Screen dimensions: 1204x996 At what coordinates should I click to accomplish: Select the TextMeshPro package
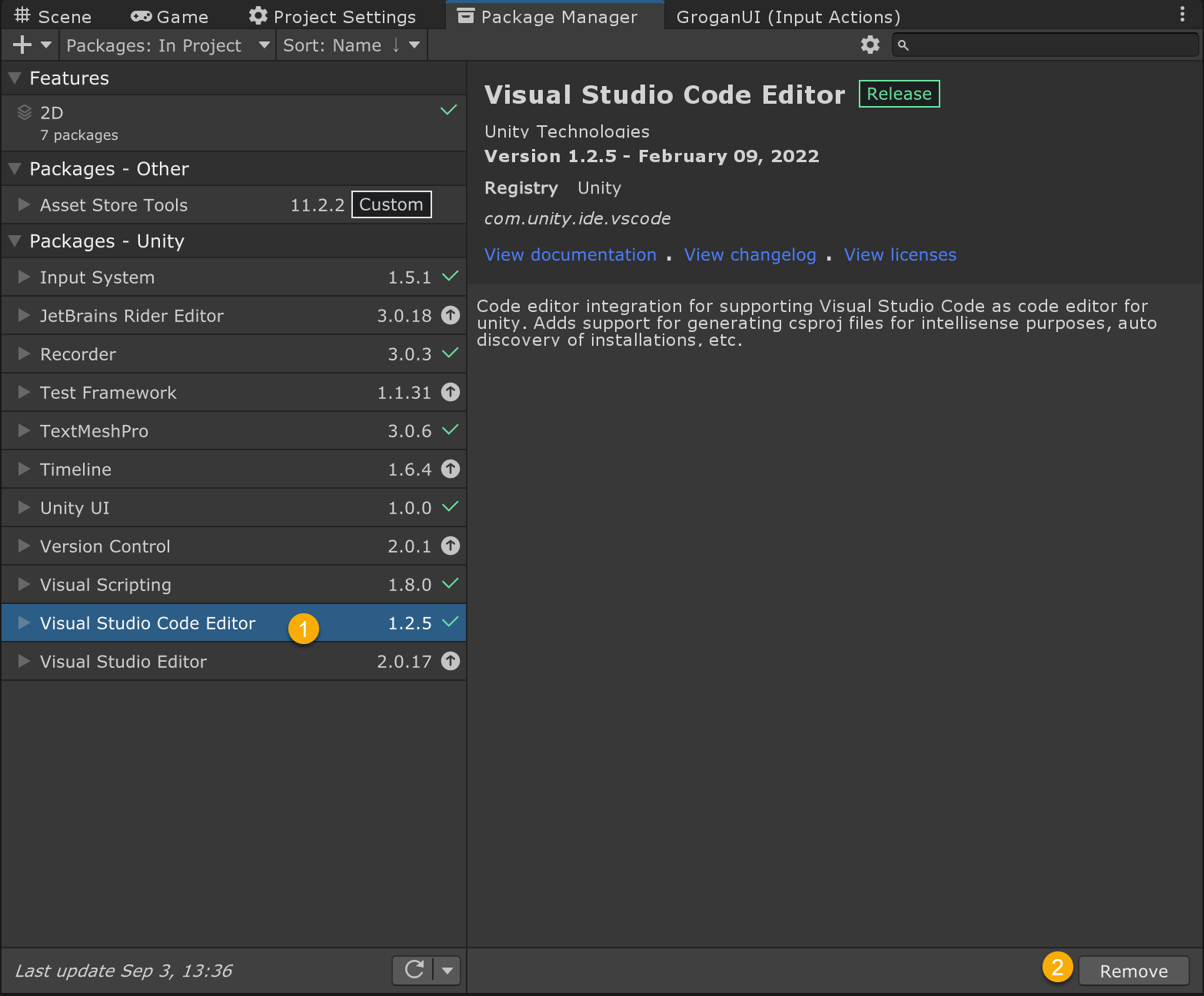pyautogui.click(x=234, y=431)
